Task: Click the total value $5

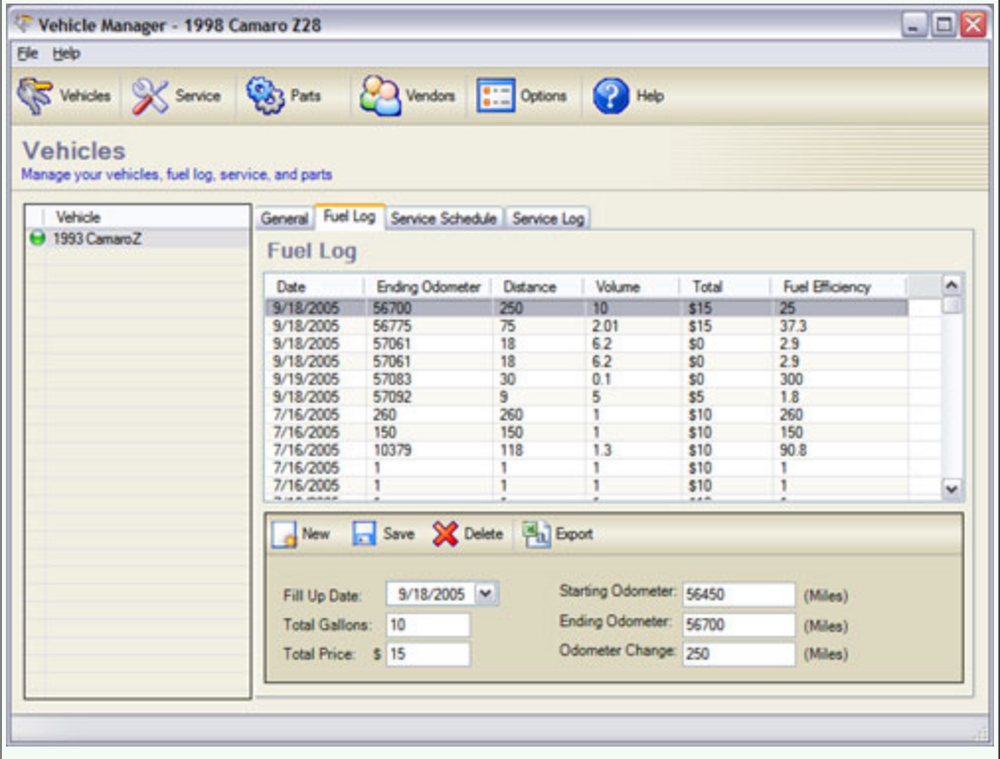Action: 696,397
